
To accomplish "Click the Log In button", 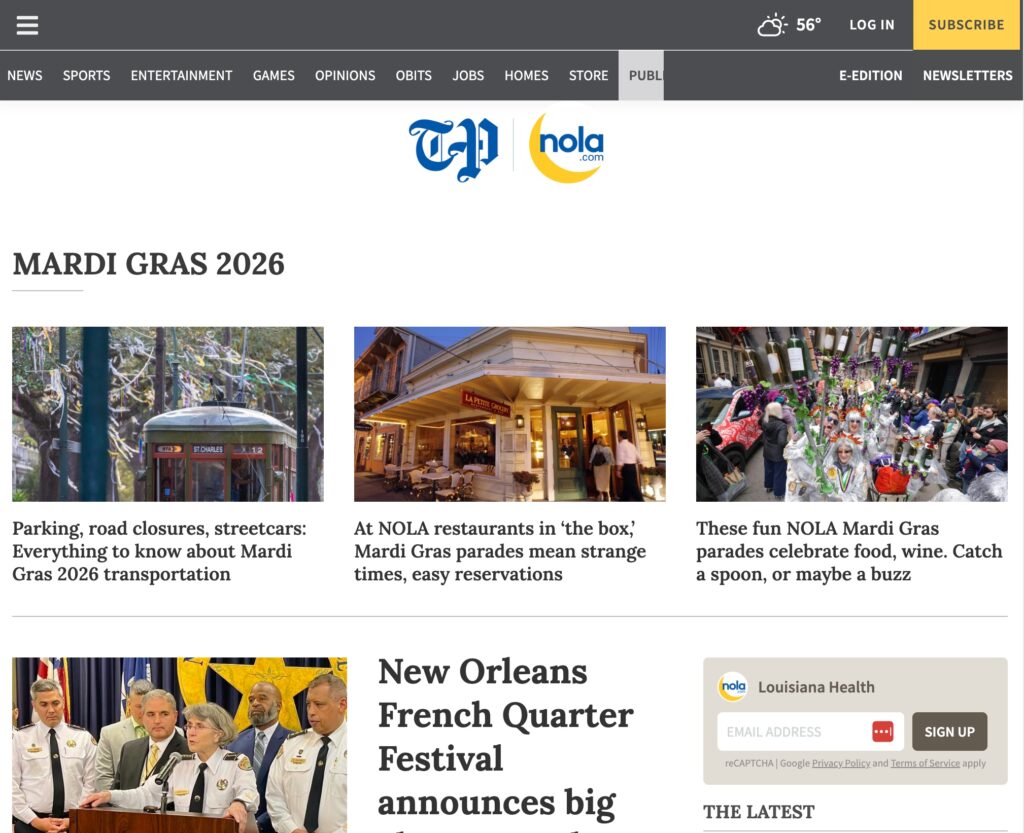I will 871,25.
